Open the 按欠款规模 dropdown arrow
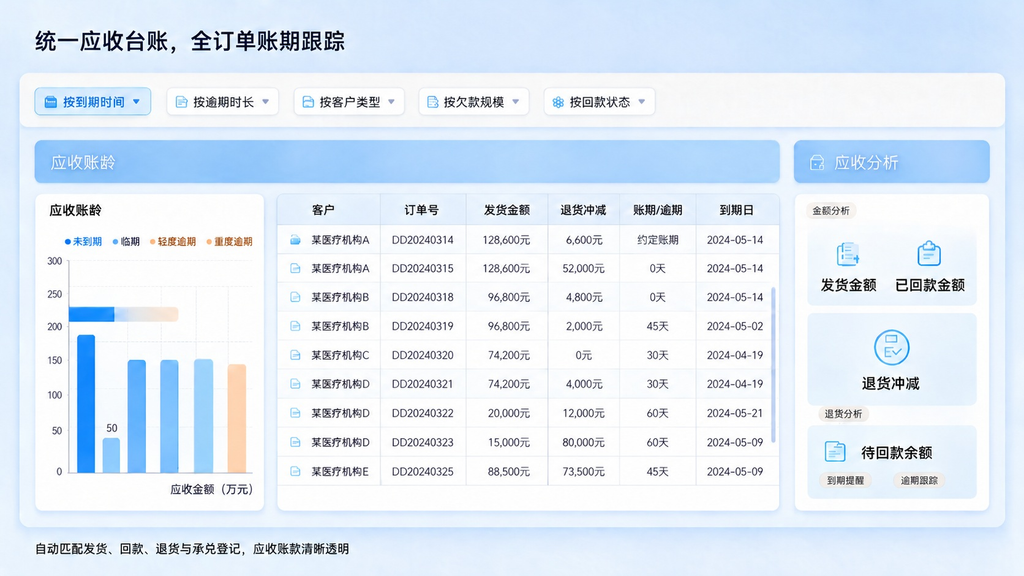1024x576 pixels. [516, 102]
